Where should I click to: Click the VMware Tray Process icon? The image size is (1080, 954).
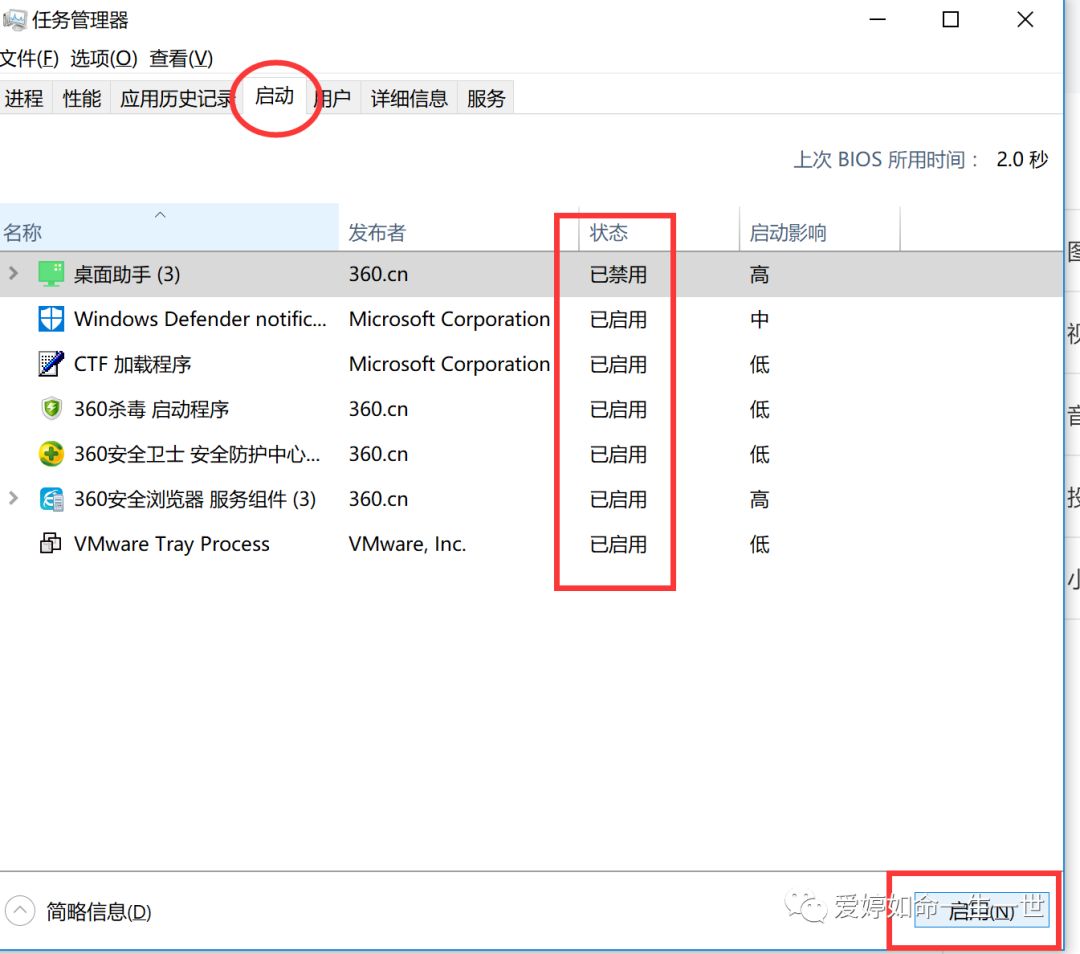[51, 543]
